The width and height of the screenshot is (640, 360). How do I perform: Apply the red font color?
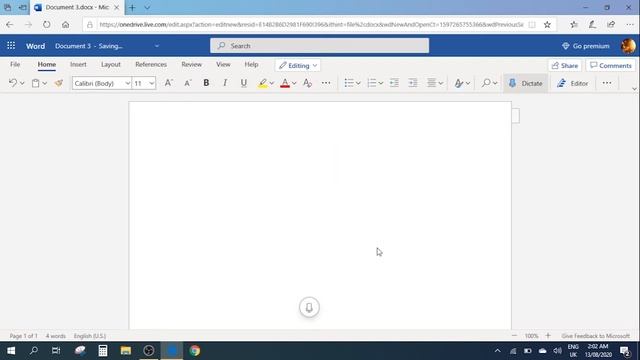tap(285, 83)
